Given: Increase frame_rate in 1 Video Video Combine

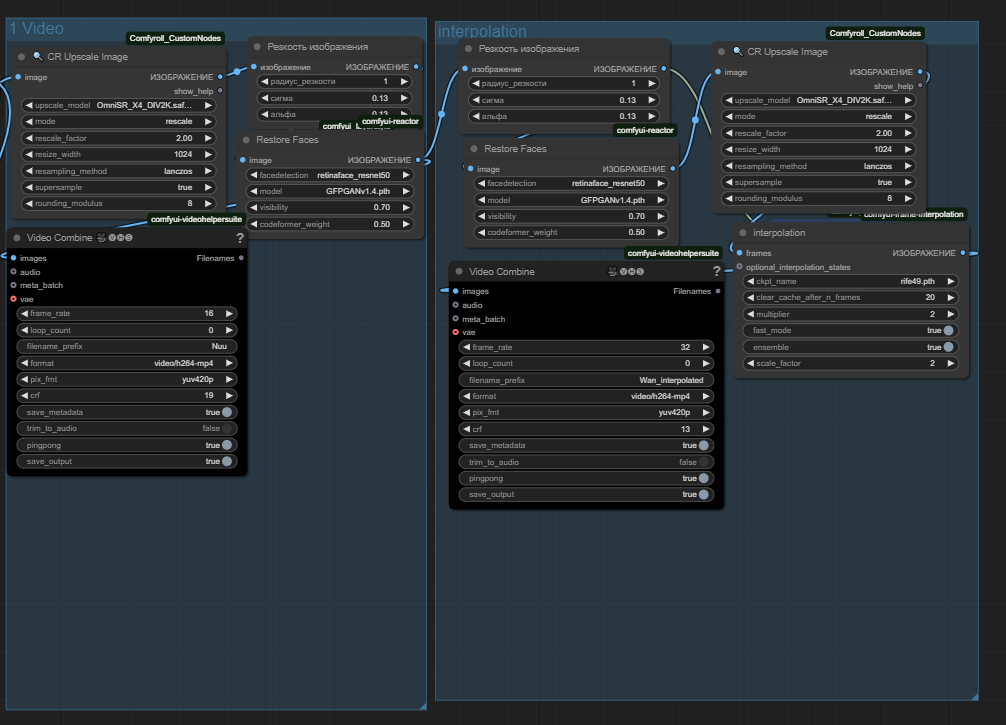Looking at the screenshot, I should [229, 314].
